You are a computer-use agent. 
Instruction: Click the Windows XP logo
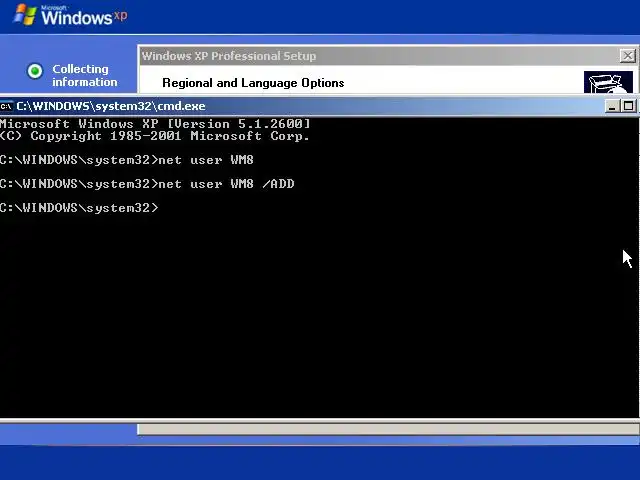70,16
